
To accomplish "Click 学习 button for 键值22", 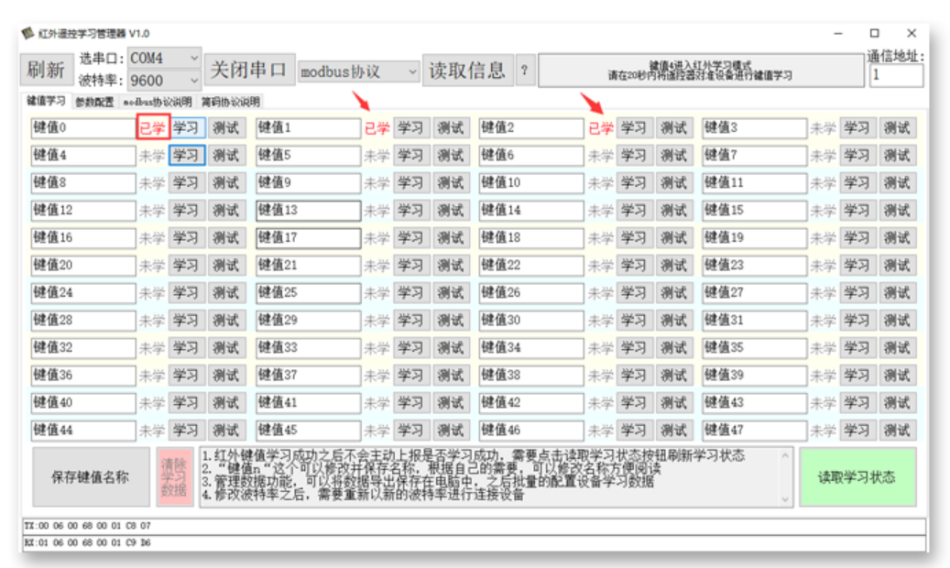I will coord(634,266).
